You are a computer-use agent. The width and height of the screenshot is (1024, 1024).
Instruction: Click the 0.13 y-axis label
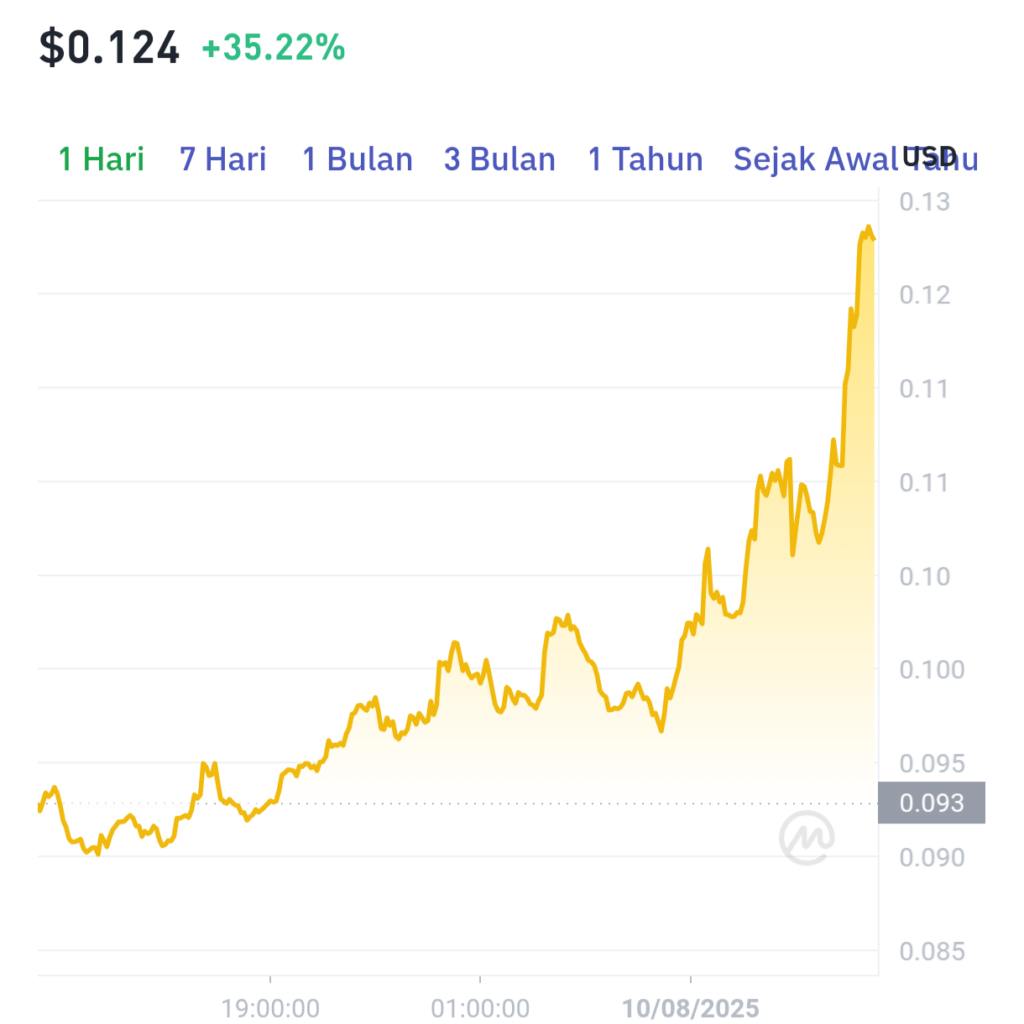pos(924,202)
